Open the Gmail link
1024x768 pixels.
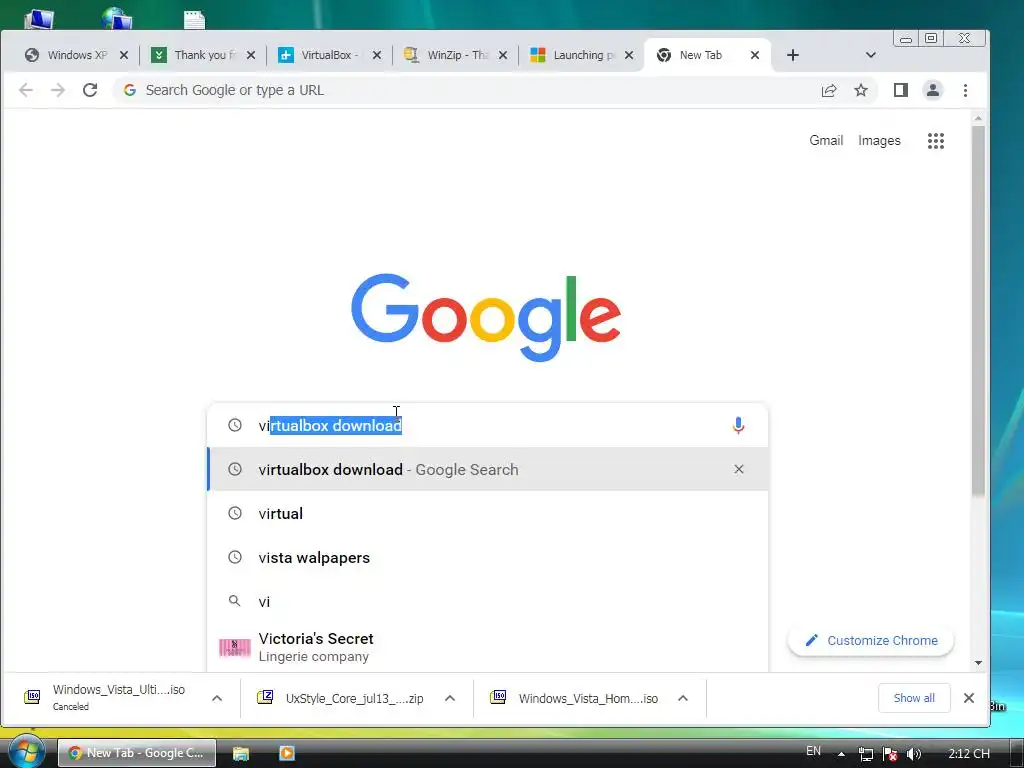[x=826, y=140]
